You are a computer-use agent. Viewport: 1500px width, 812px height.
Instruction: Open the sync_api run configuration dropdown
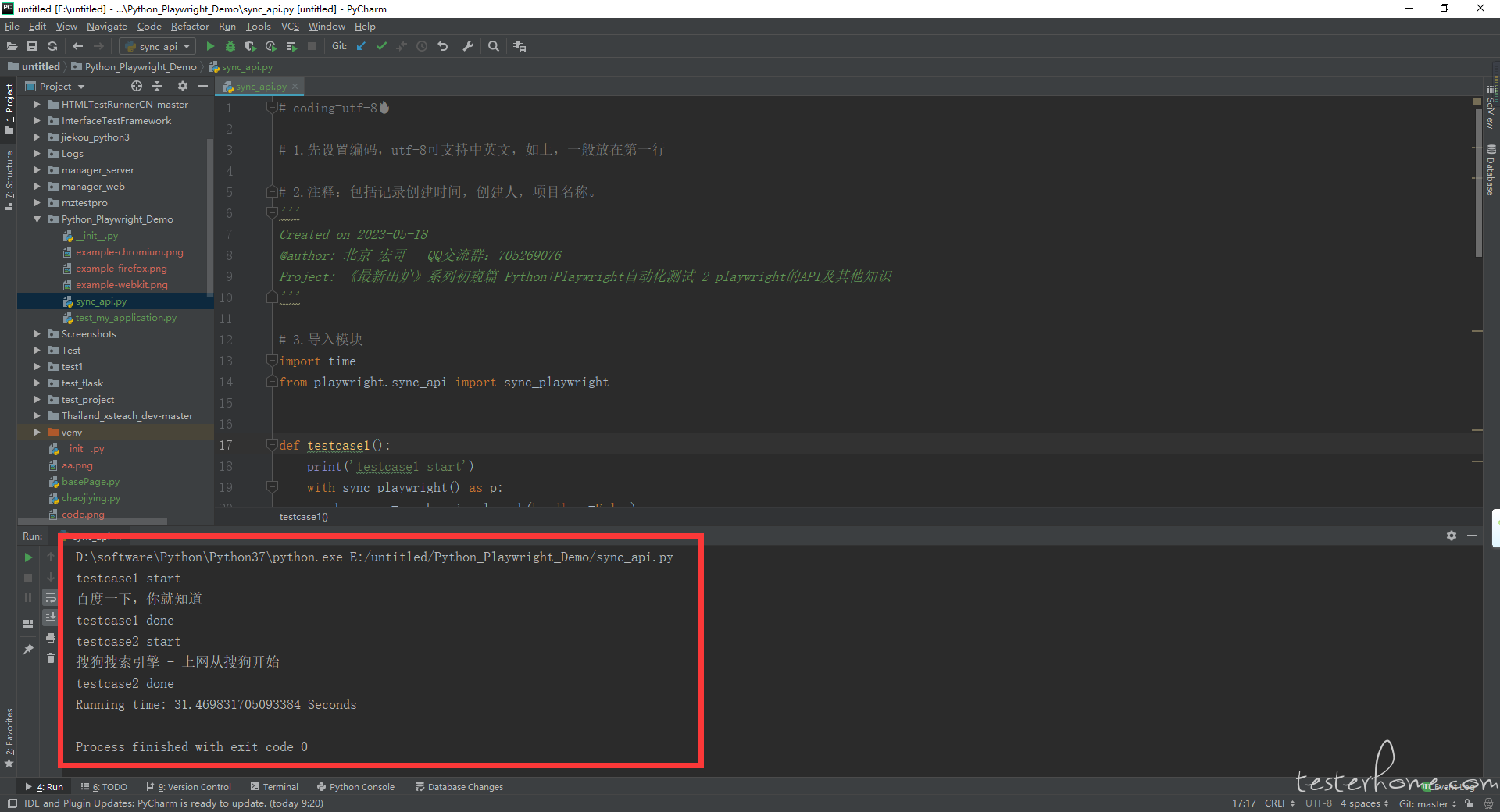pos(158,47)
